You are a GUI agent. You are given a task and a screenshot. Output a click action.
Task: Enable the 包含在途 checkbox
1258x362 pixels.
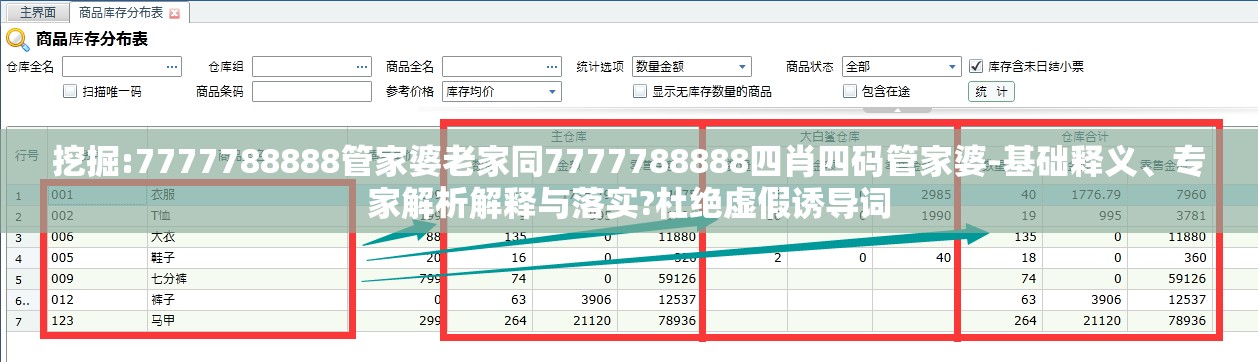(x=850, y=91)
